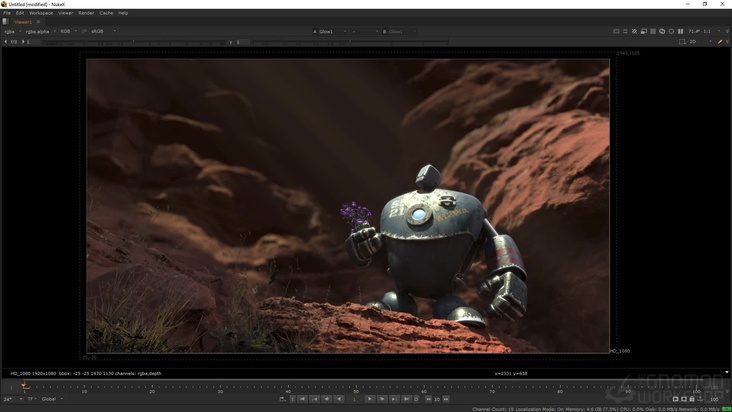Open the File menu
The width and height of the screenshot is (732, 412).
(x=7, y=13)
